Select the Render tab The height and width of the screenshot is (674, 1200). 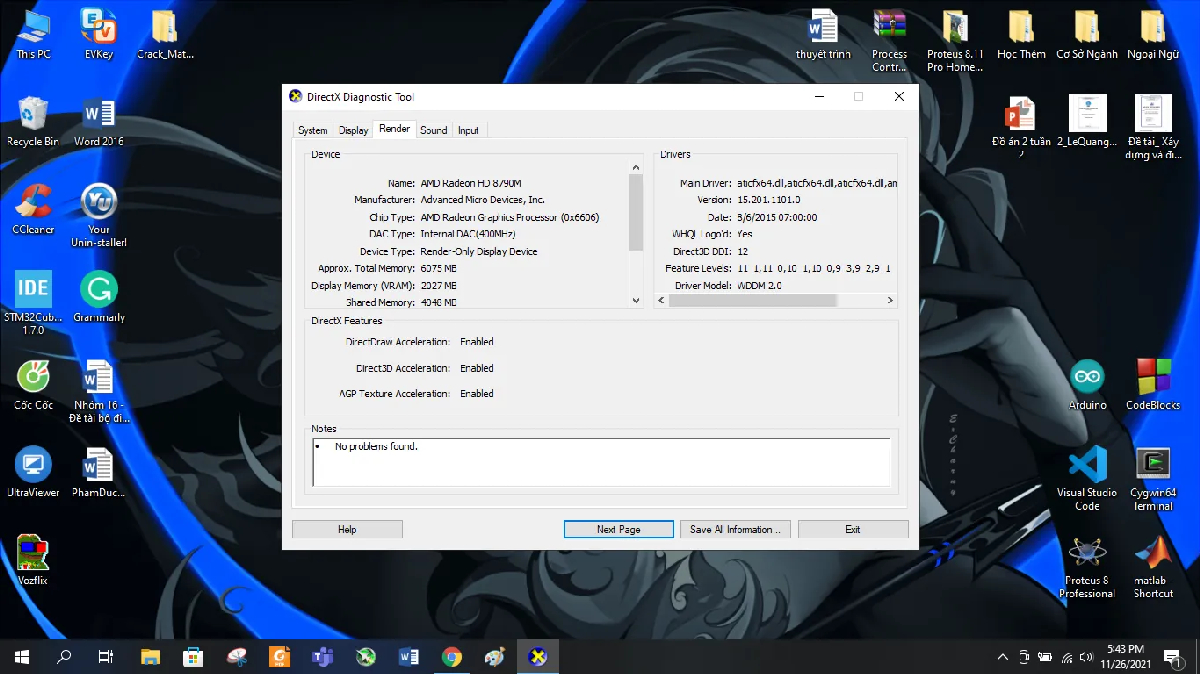[x=394, y=129]
